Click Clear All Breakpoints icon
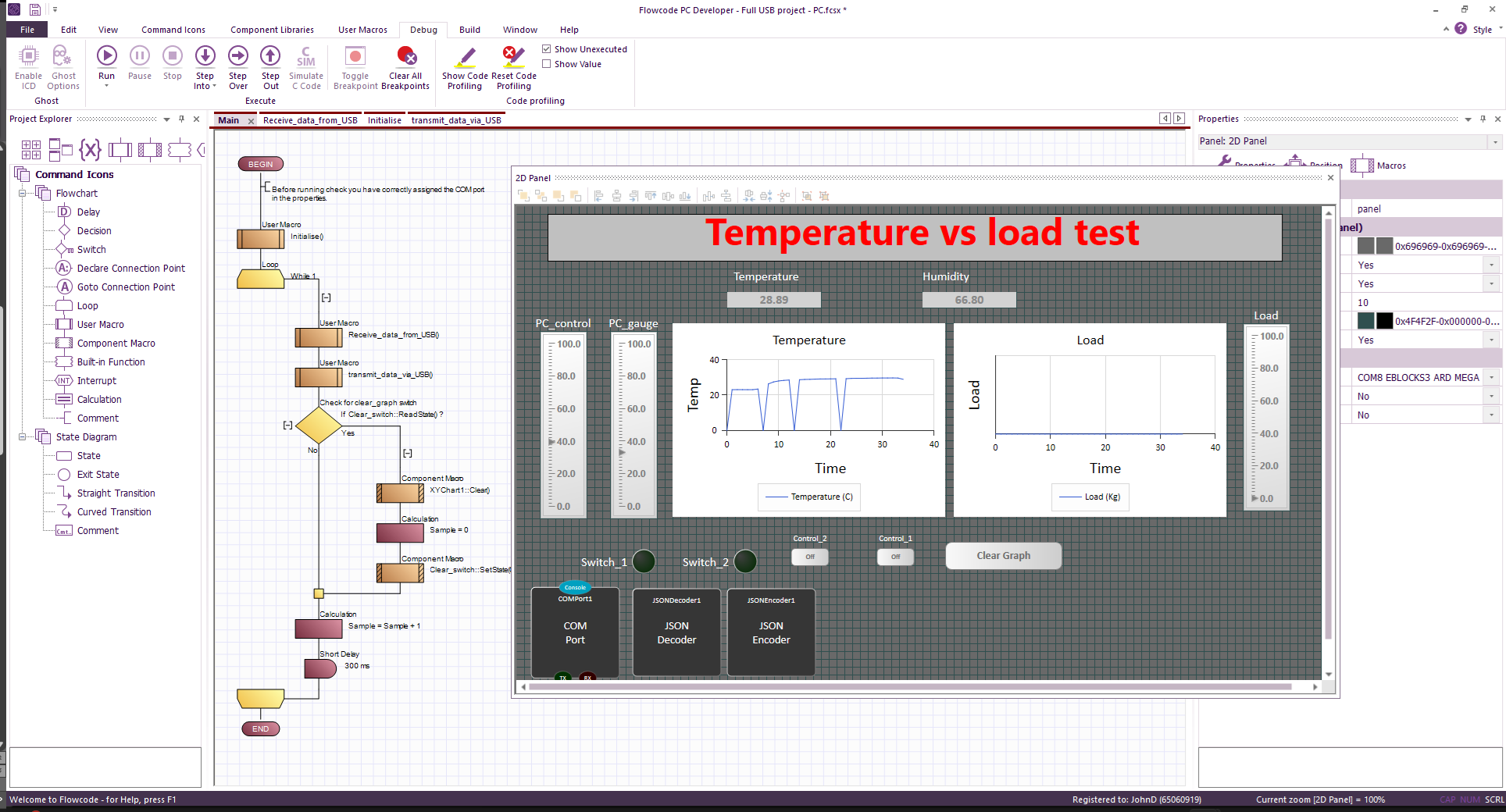The width and height of the screenshot is (1506, 812). (405, 56)
